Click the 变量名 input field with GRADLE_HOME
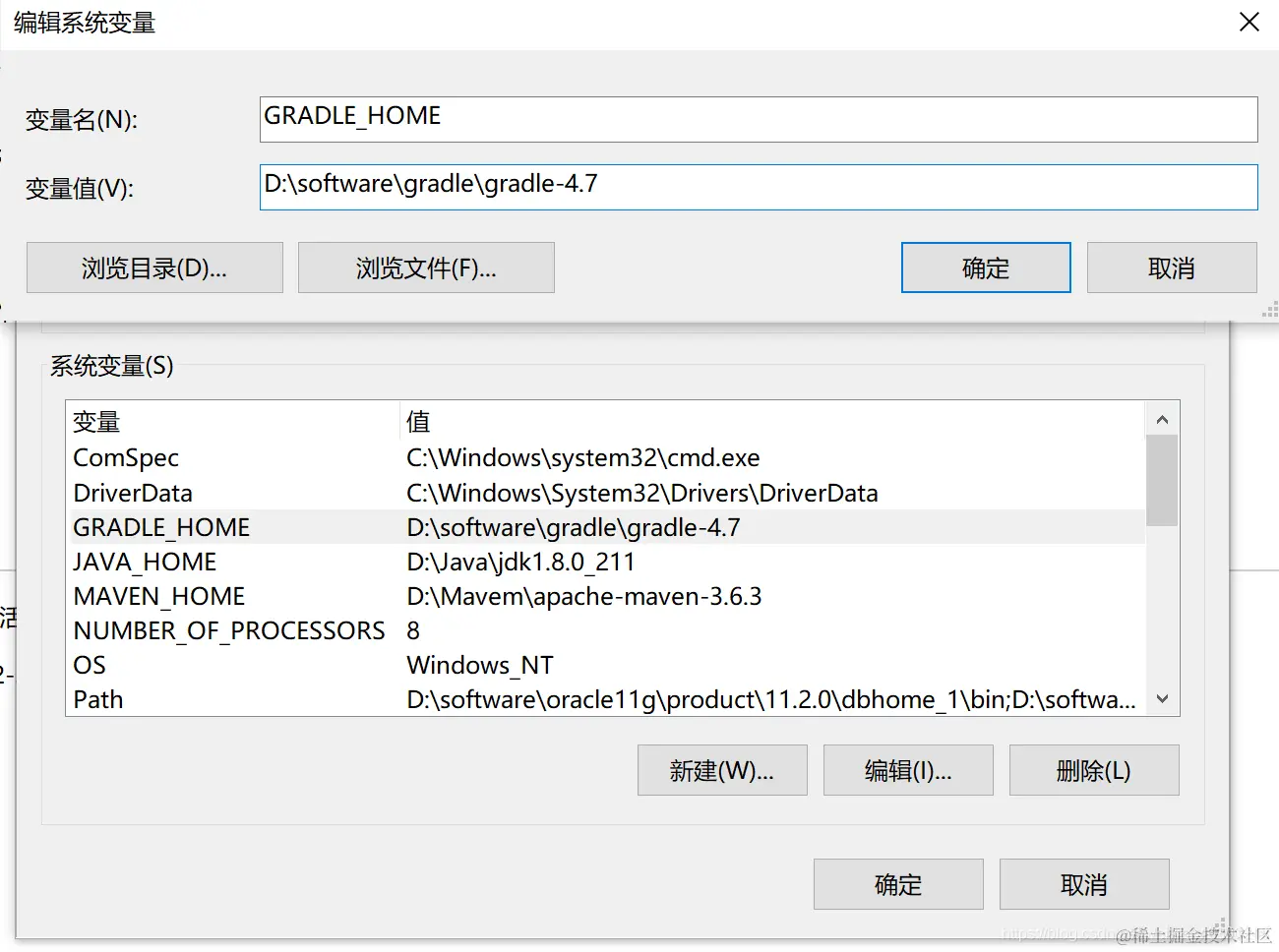This screenshot has width=1279, height=952. (759, 119)
